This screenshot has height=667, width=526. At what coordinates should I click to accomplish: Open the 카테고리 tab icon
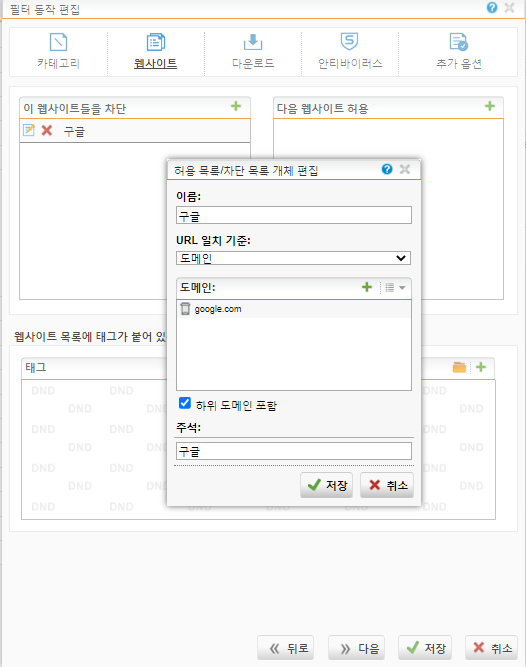click(x=58, y=43)
